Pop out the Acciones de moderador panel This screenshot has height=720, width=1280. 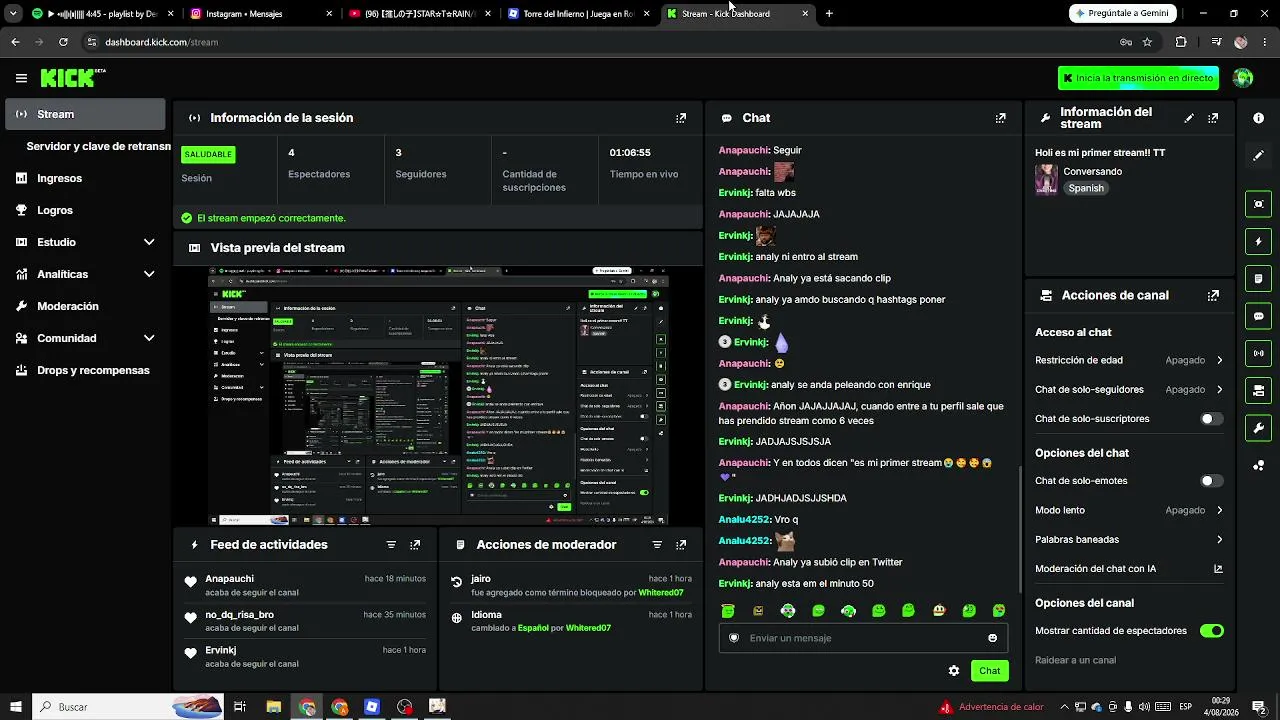point(681,545)
